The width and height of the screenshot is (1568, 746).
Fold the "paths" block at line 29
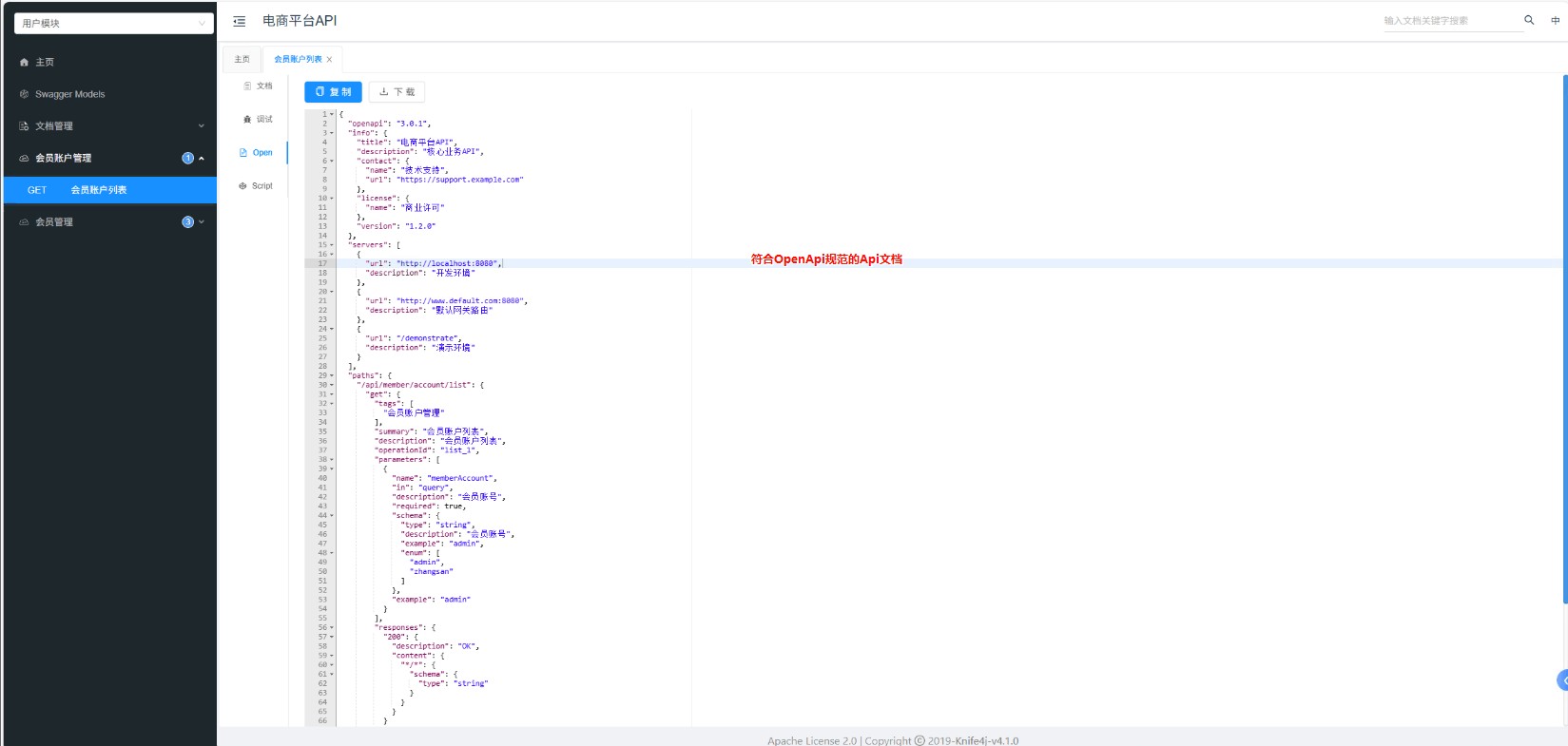pos(332,375)
